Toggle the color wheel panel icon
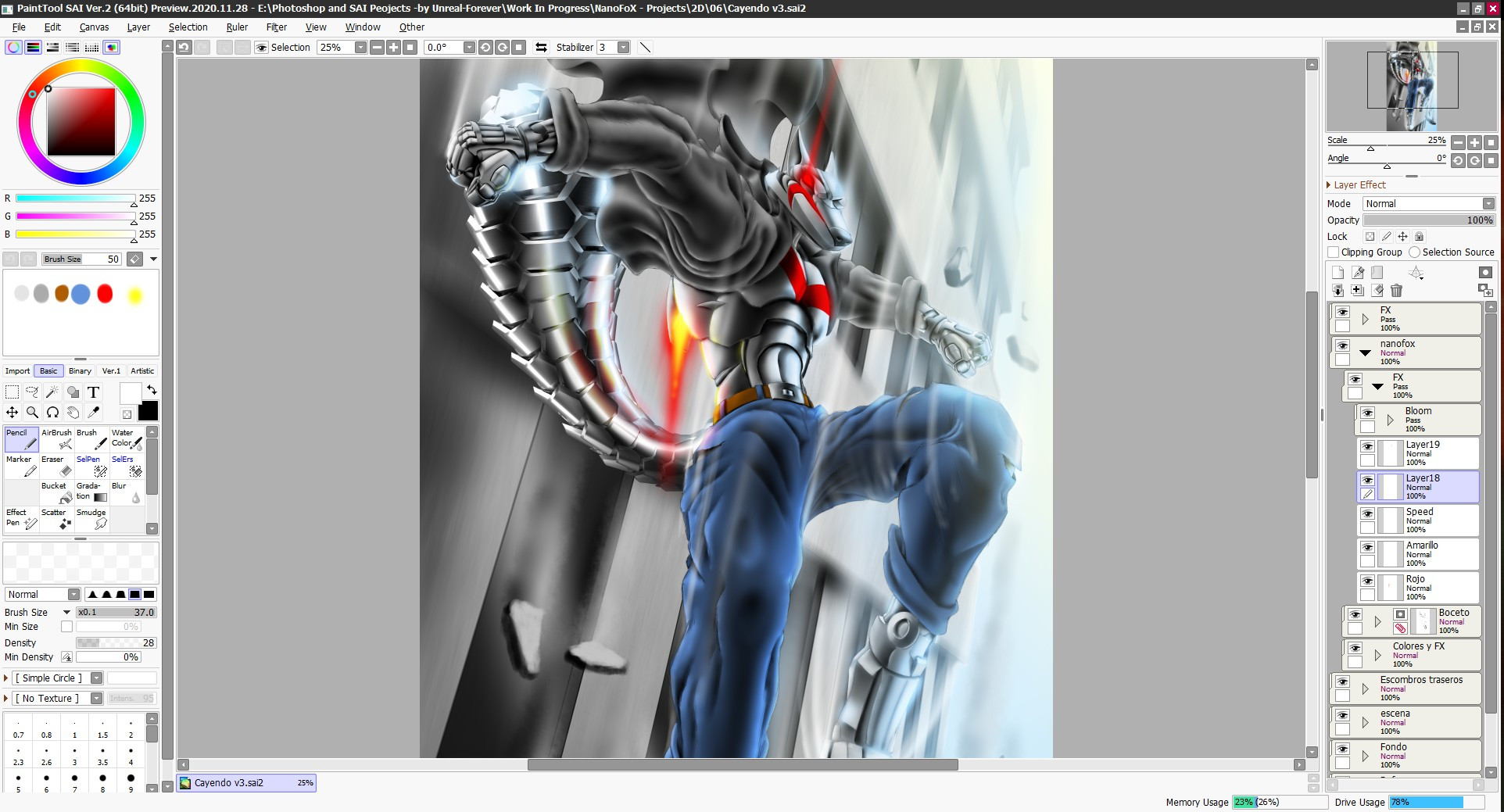This screenshot has width=1504, height=812. click(14, 47)
